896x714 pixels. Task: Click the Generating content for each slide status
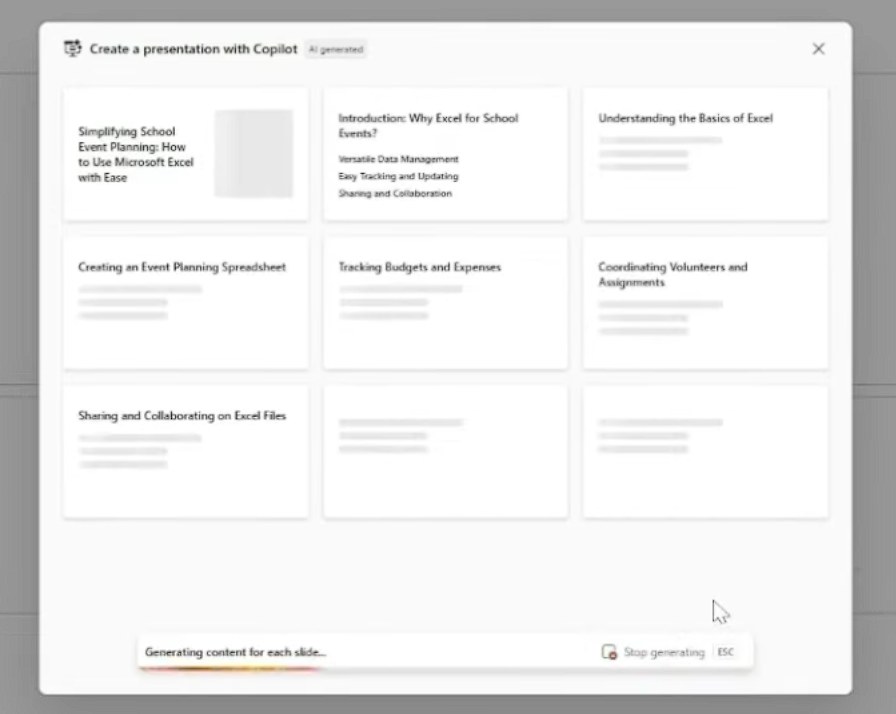click(235, 652)
